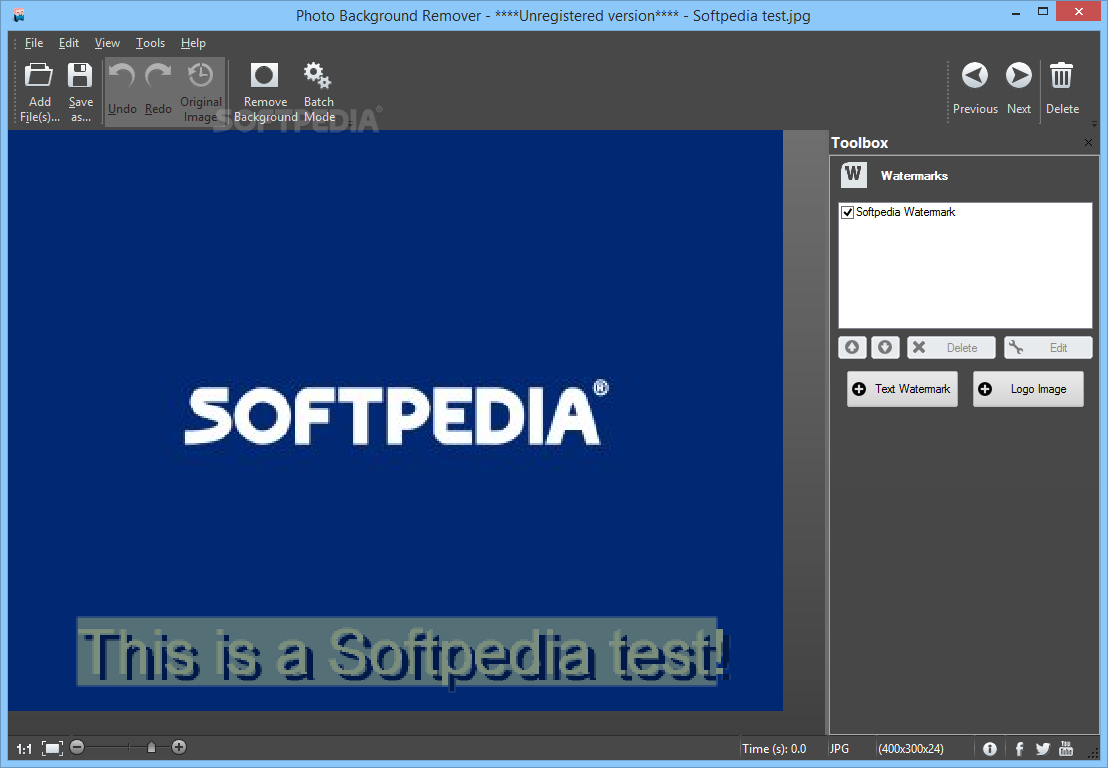
Task: Click fit-to-window zoom icon
Action: point(52,748)
